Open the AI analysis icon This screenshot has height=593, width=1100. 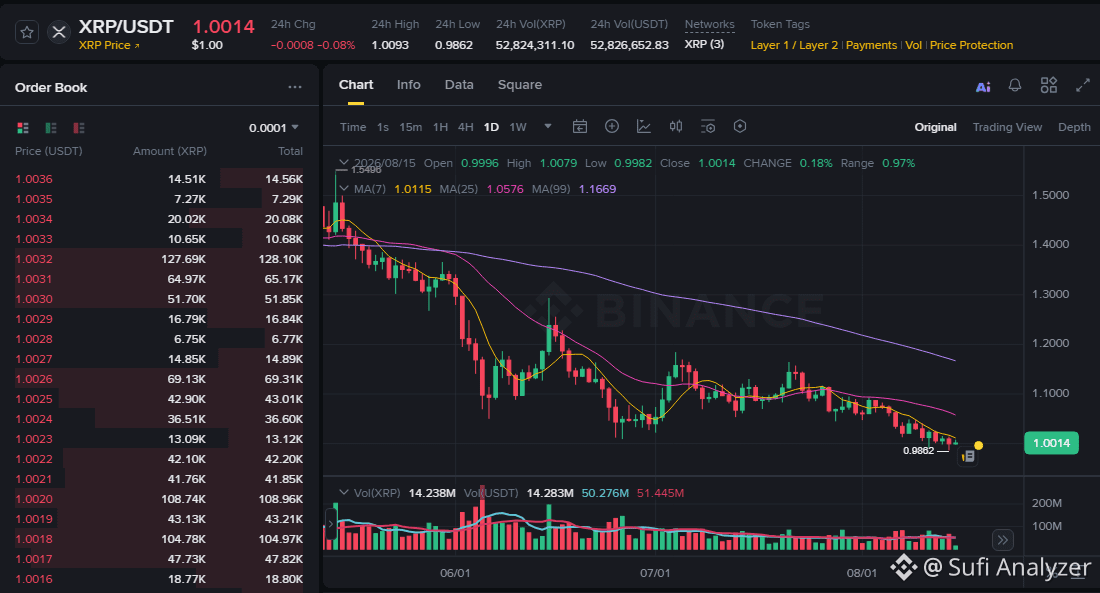(x=984, y=86)
